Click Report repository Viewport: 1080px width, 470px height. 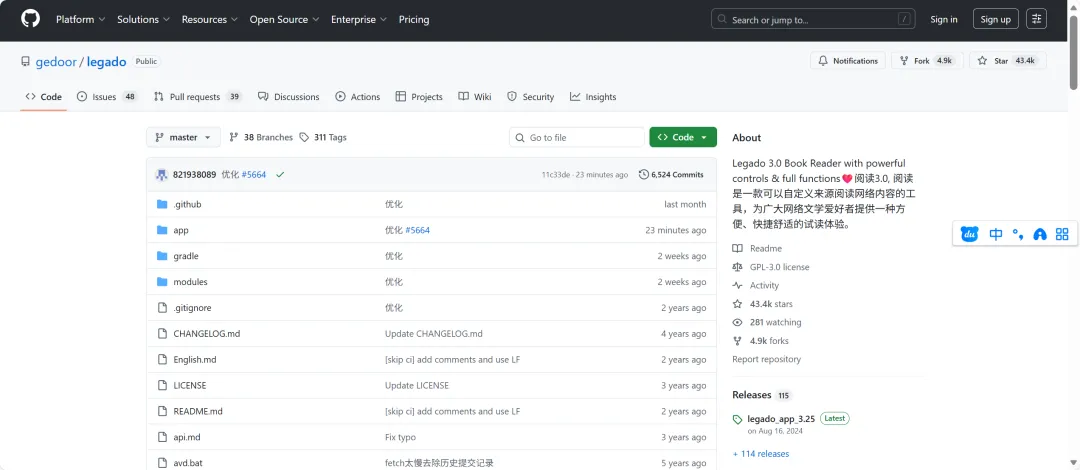pos(767,359)
